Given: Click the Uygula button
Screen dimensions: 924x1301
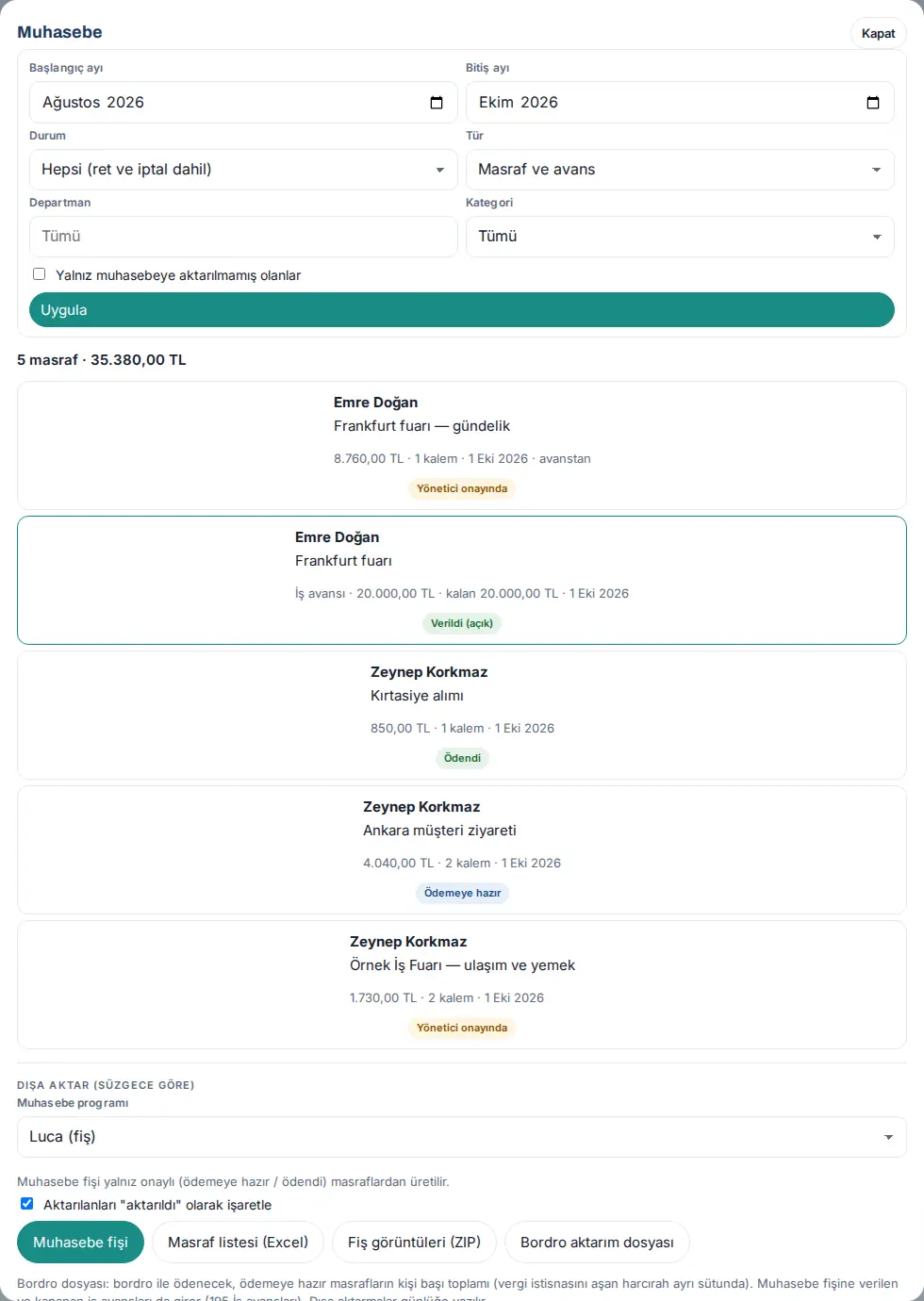Looking at the screenshot, I should pos(462,310).
